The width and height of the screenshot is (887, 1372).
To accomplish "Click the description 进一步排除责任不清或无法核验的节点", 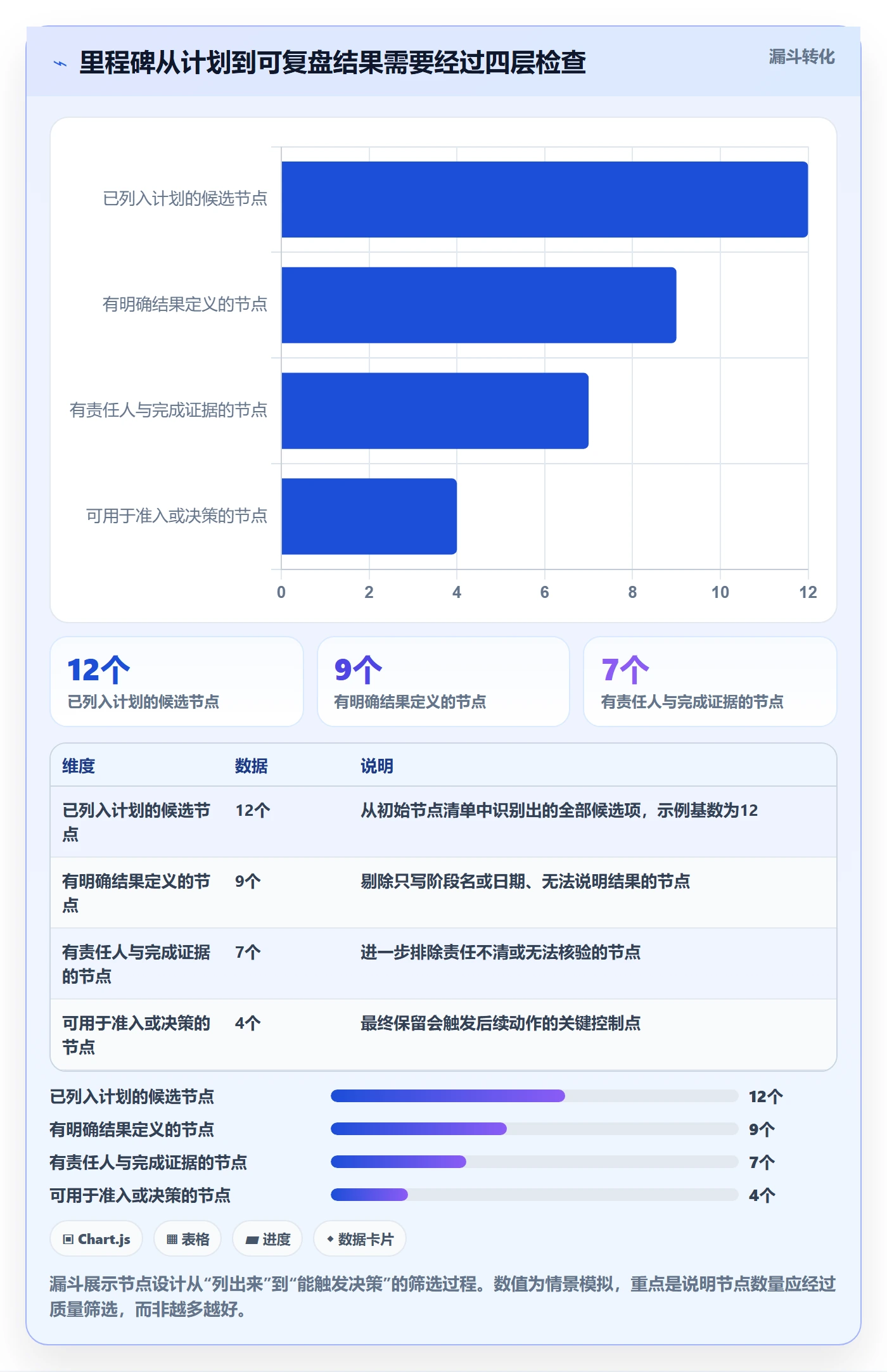I will click(501, 952).
